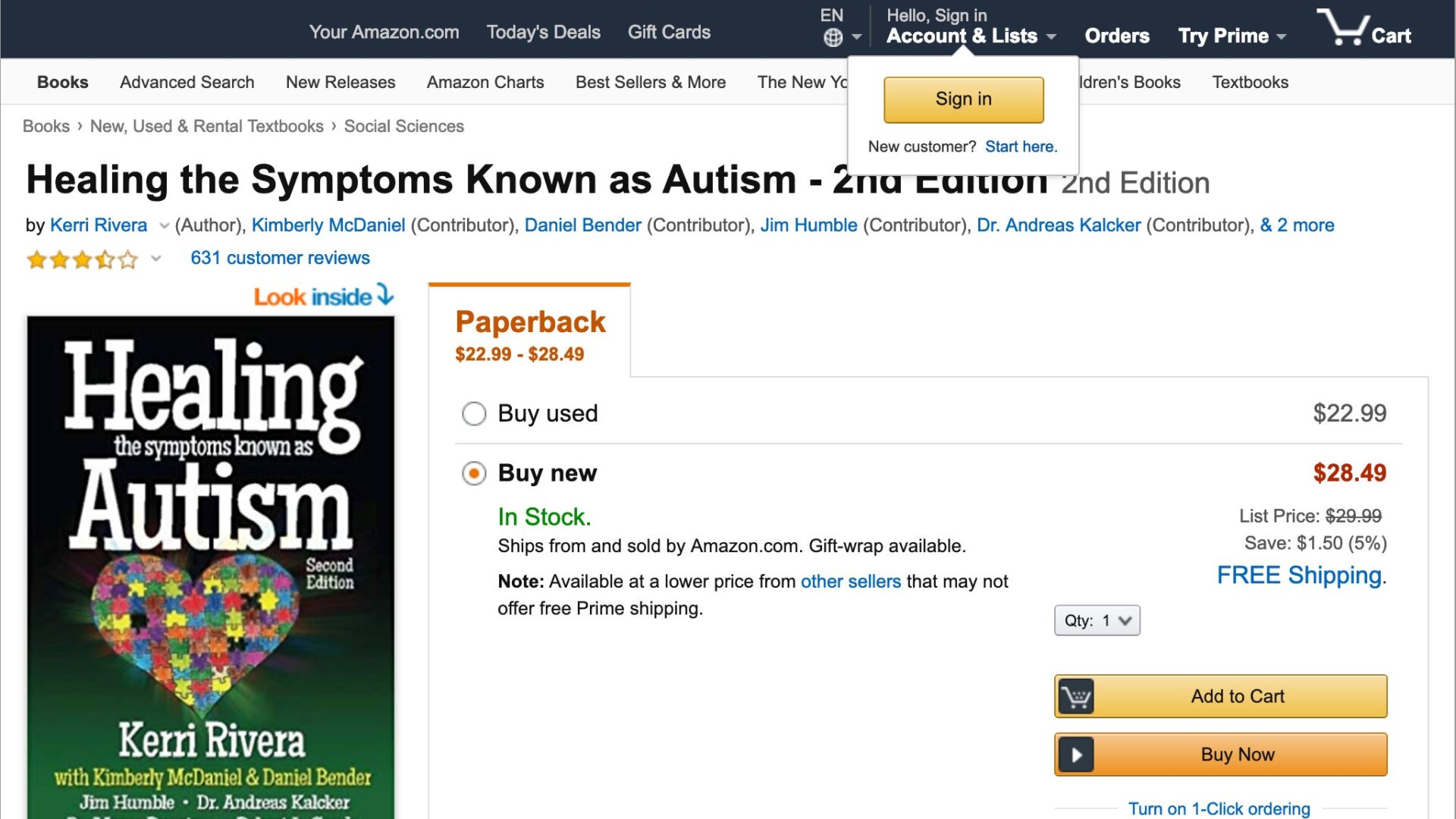Click the cart icon on Add to Cart
Screen dimensions: 1456x819
[1076, 695]
